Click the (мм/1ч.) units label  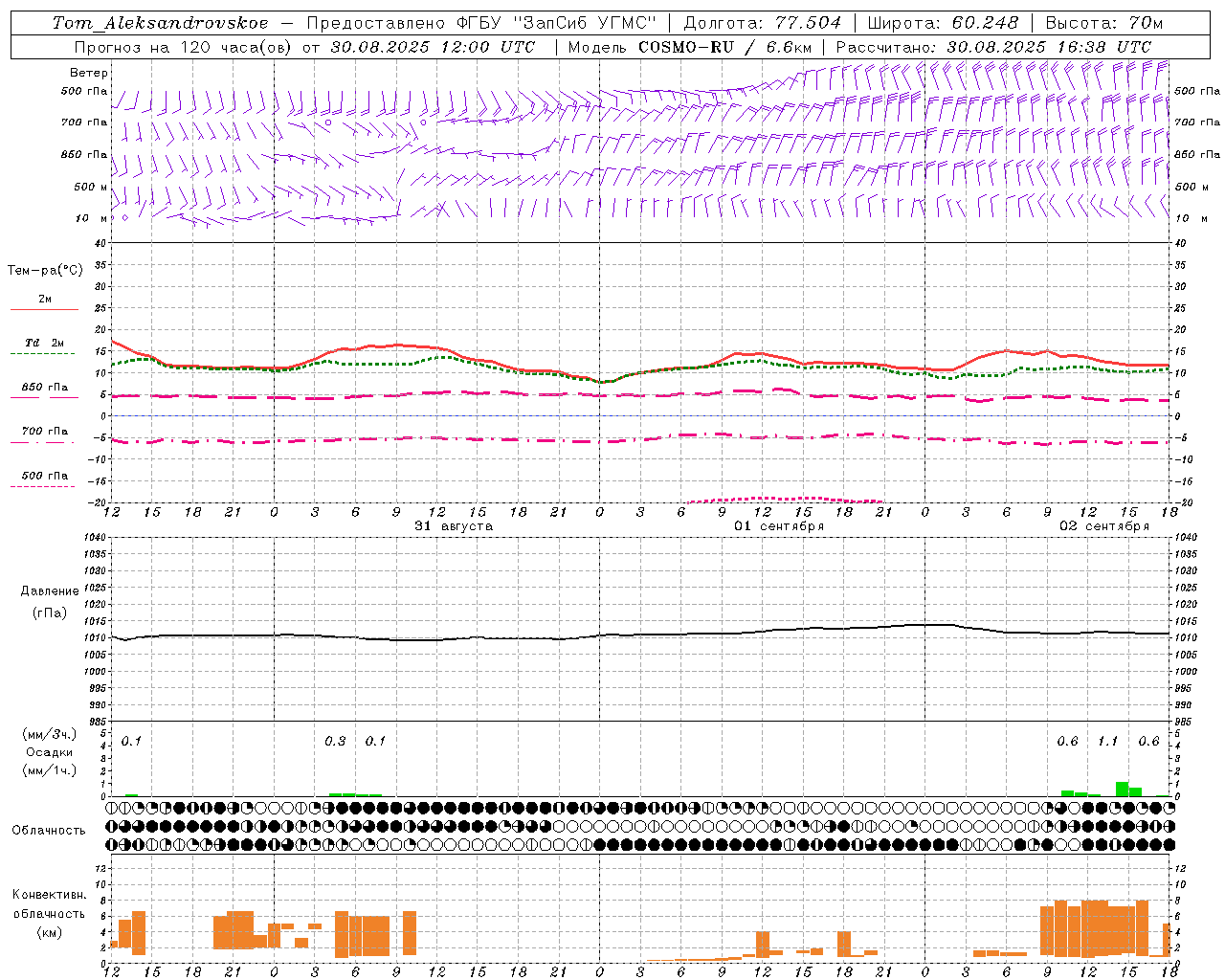tap(50, 770)
